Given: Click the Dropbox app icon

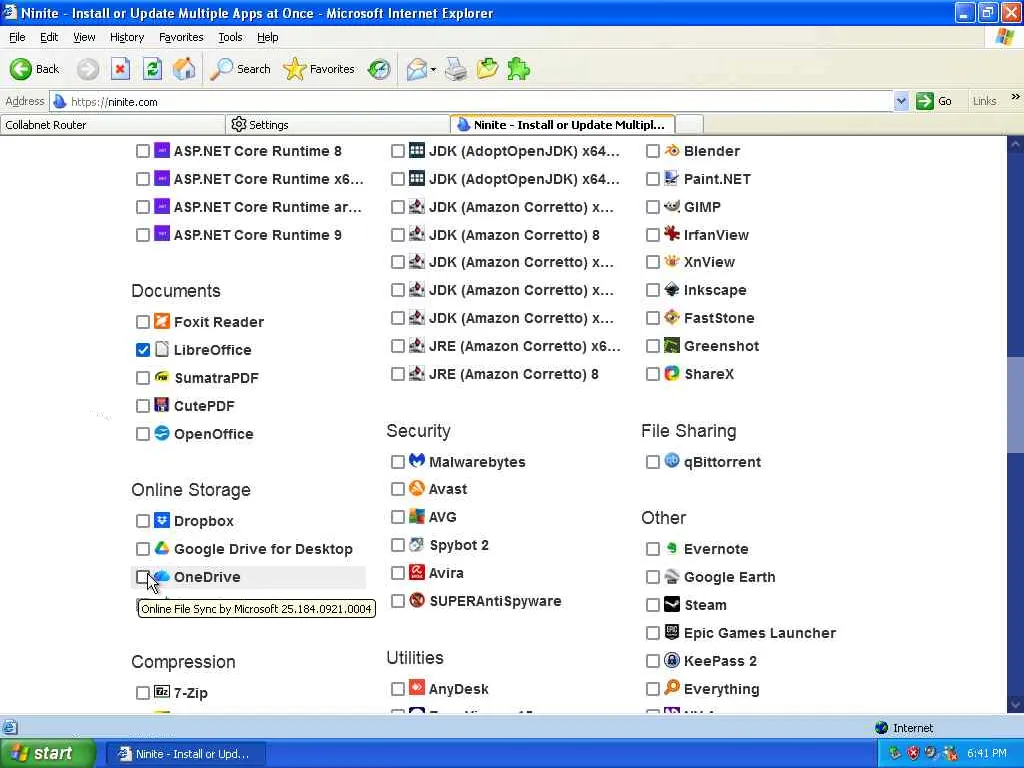Looking at the screenshot, I should (162, 520).
